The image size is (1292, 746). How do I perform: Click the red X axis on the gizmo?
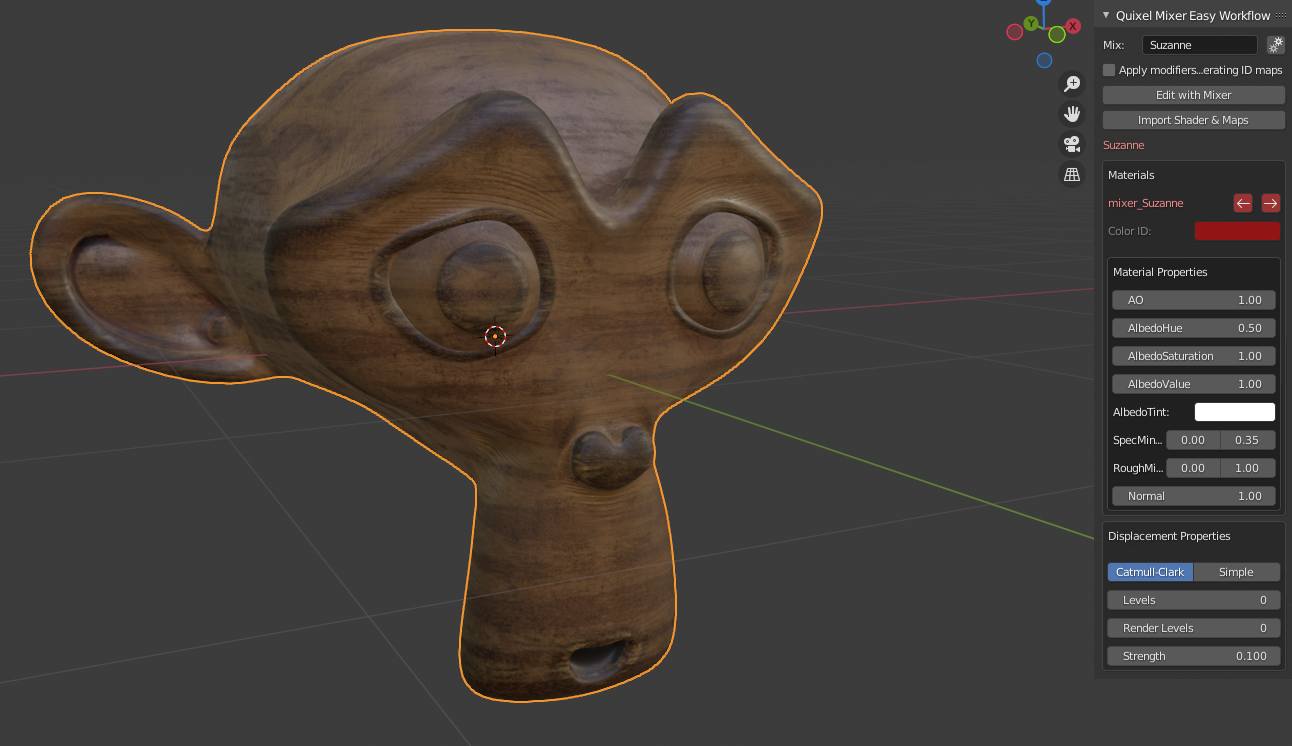(x=1073, y=26)
